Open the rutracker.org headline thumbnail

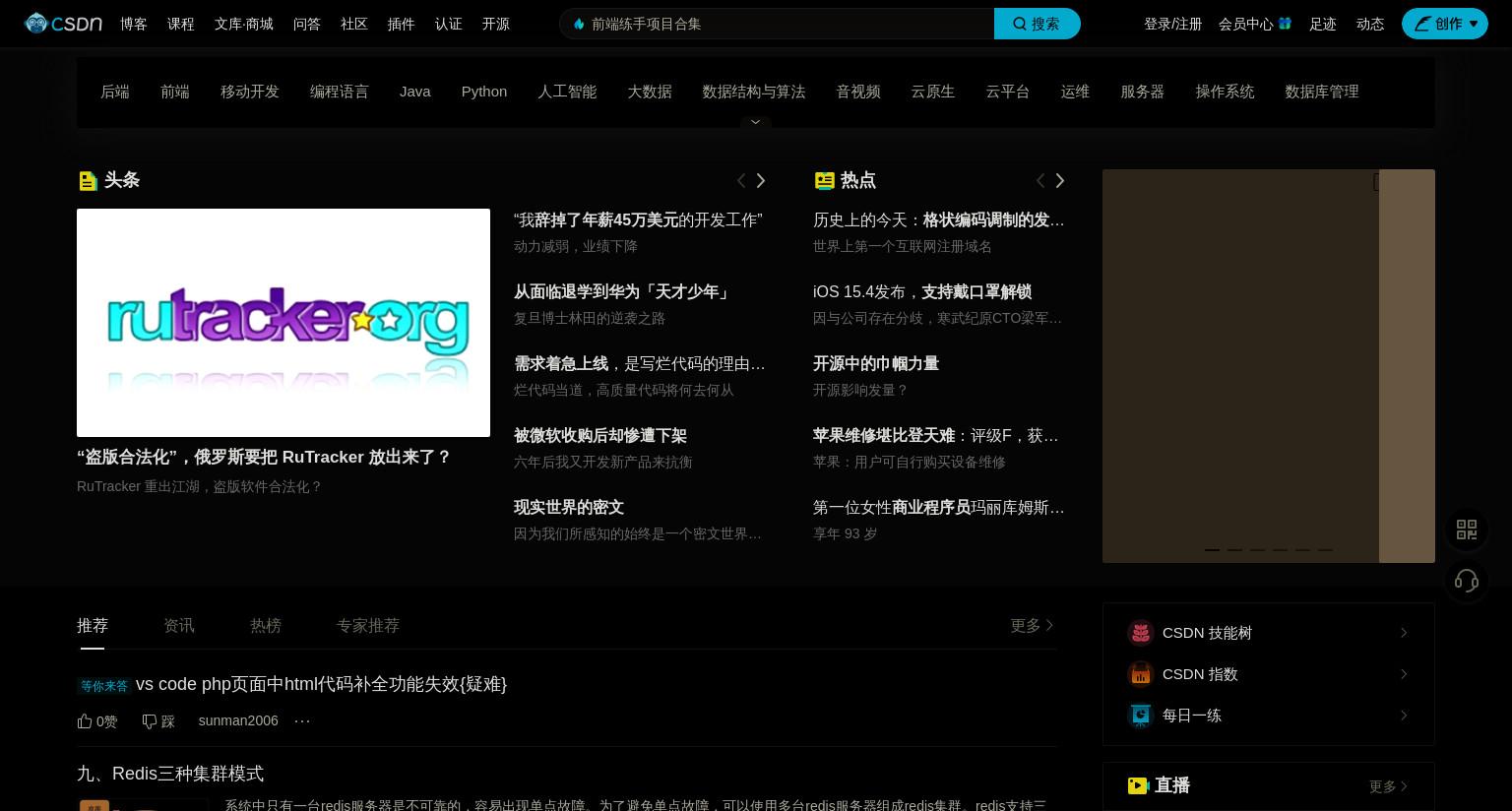pyautogui.click(x=283, y=323)
